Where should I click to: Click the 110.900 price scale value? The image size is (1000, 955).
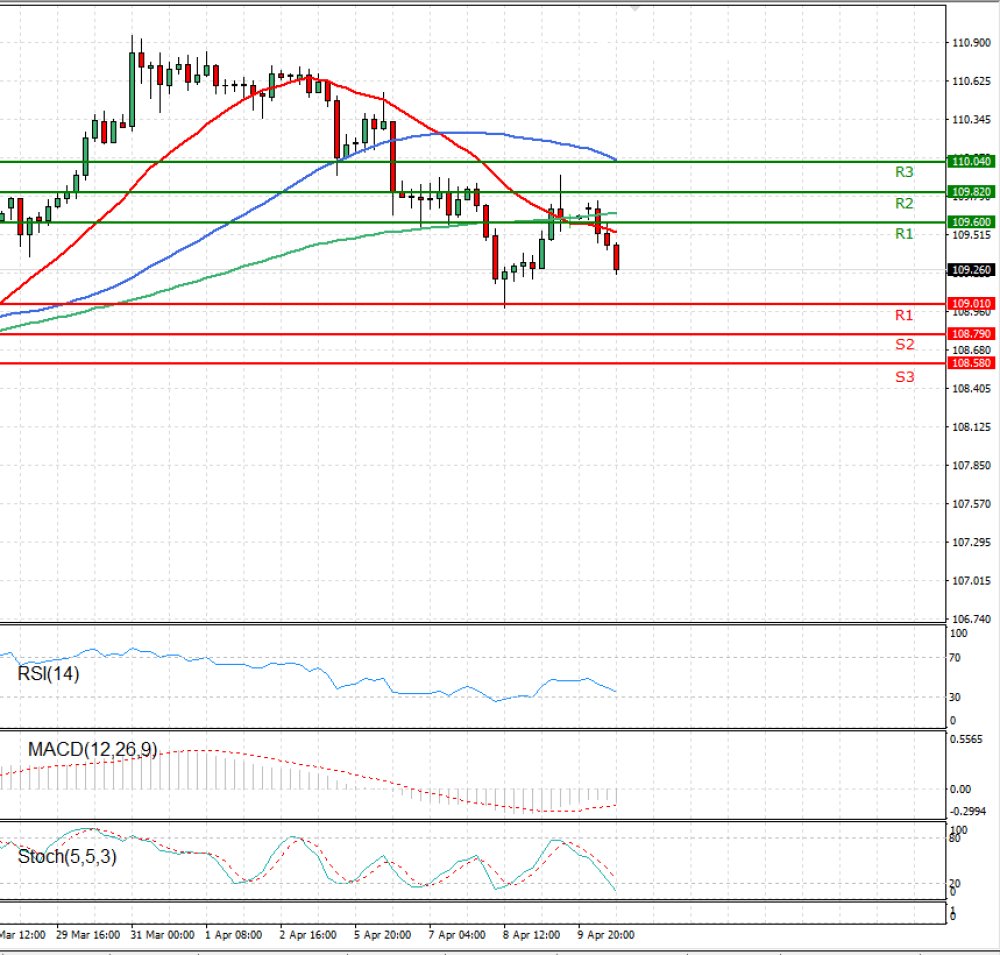(x=971, y=43)
